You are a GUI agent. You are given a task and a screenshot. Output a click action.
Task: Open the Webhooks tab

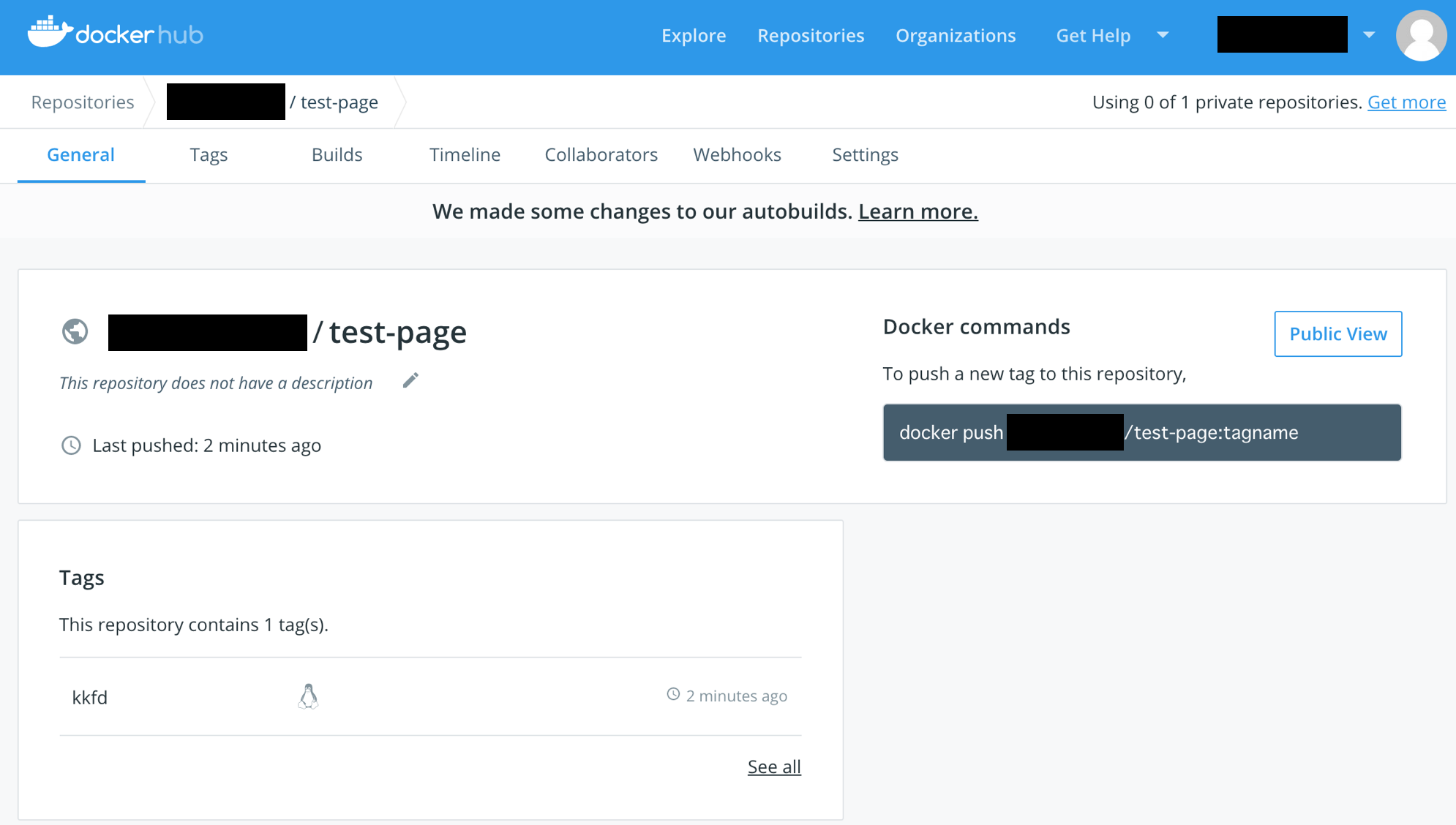[x=737, y=155]
